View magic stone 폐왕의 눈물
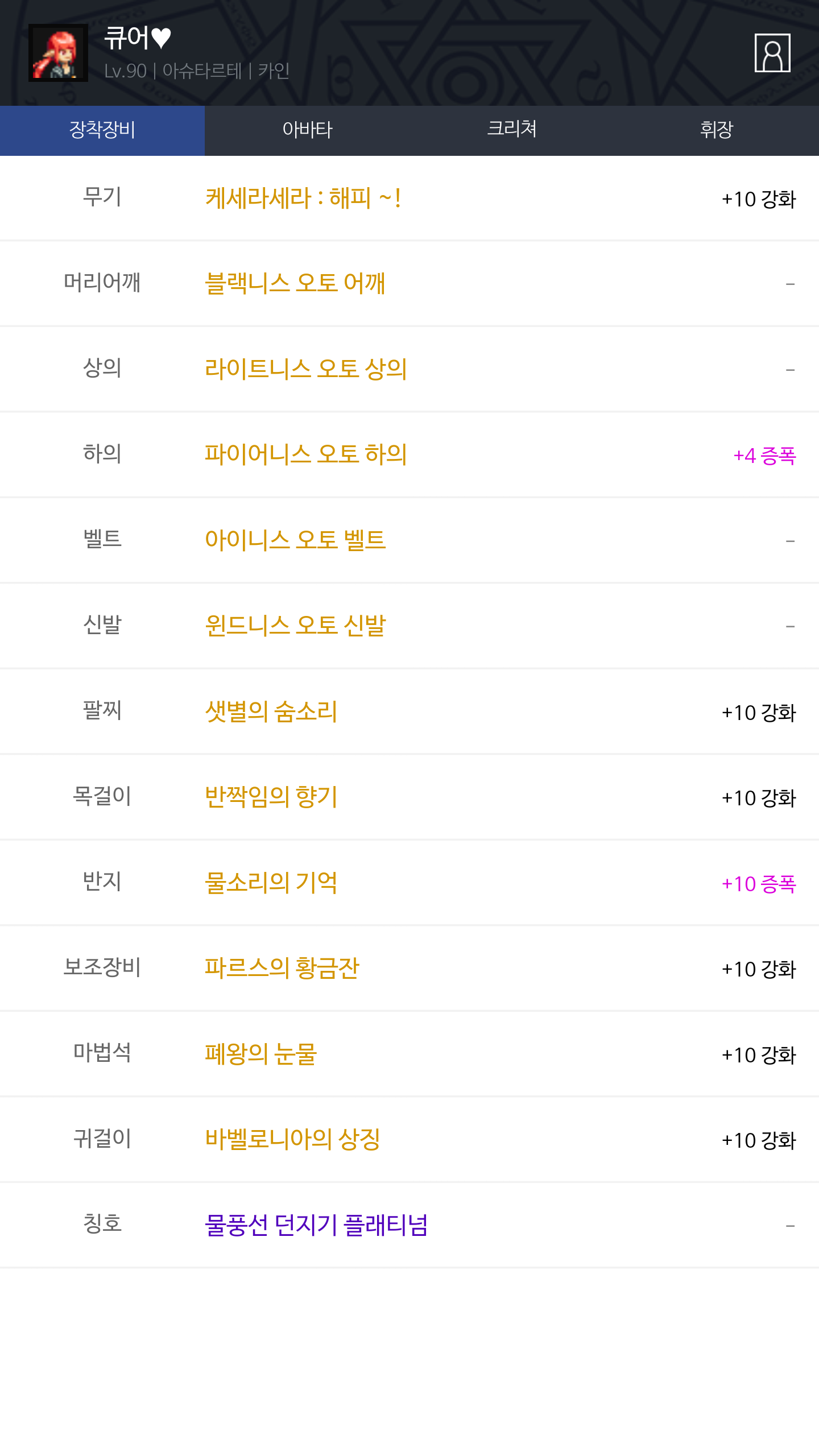The image size is (819, 1456). click(261, 1054)
